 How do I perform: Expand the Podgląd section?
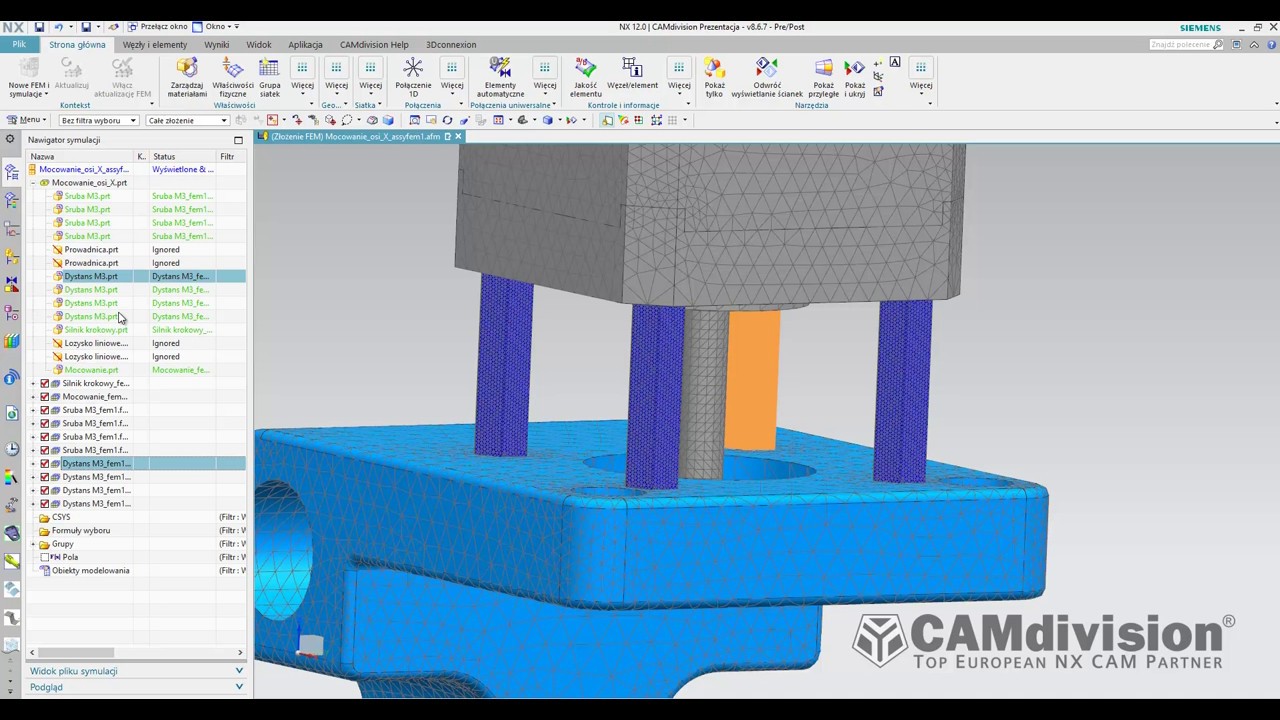(136, 687)
